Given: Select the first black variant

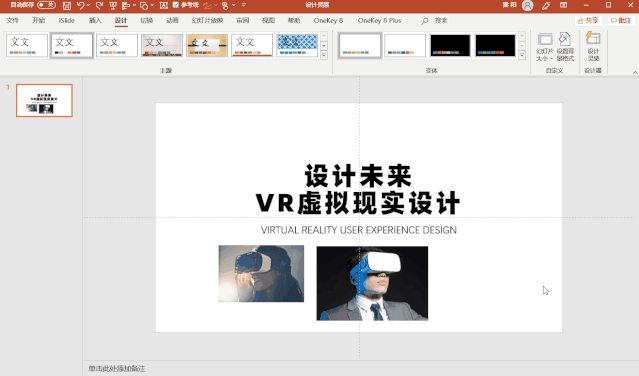Looking at the screenshot, I should [x=450, y=46].
